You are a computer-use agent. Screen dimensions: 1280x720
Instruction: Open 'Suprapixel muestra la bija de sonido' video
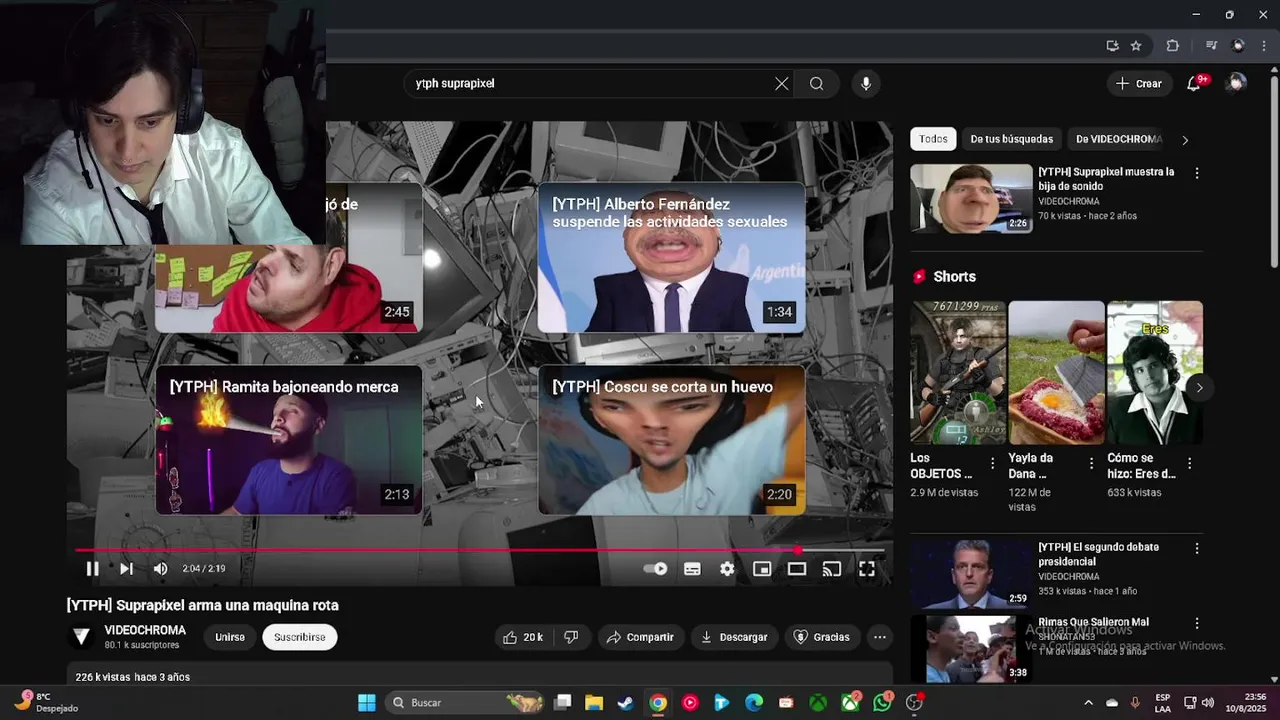1106,179
